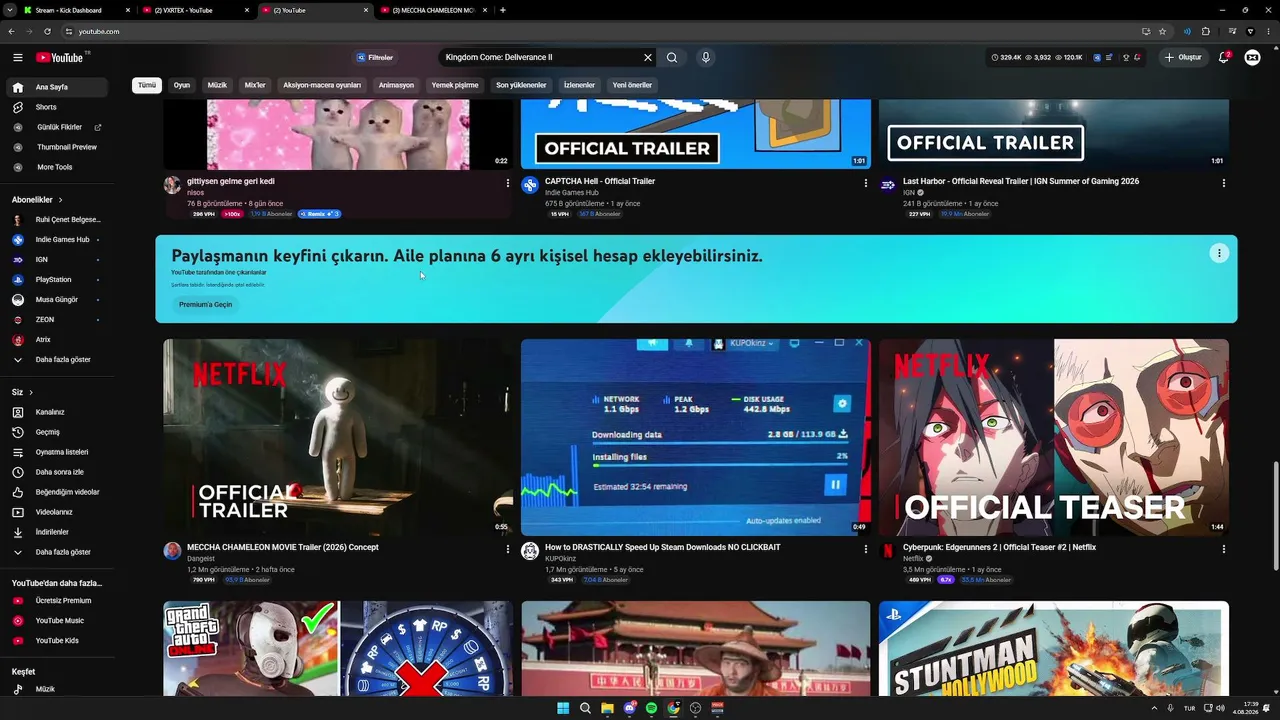Viewport: 1280px width, 720px height.
Task: Open options menu for Last Harbor trailer
Action: coord(1224,183)
